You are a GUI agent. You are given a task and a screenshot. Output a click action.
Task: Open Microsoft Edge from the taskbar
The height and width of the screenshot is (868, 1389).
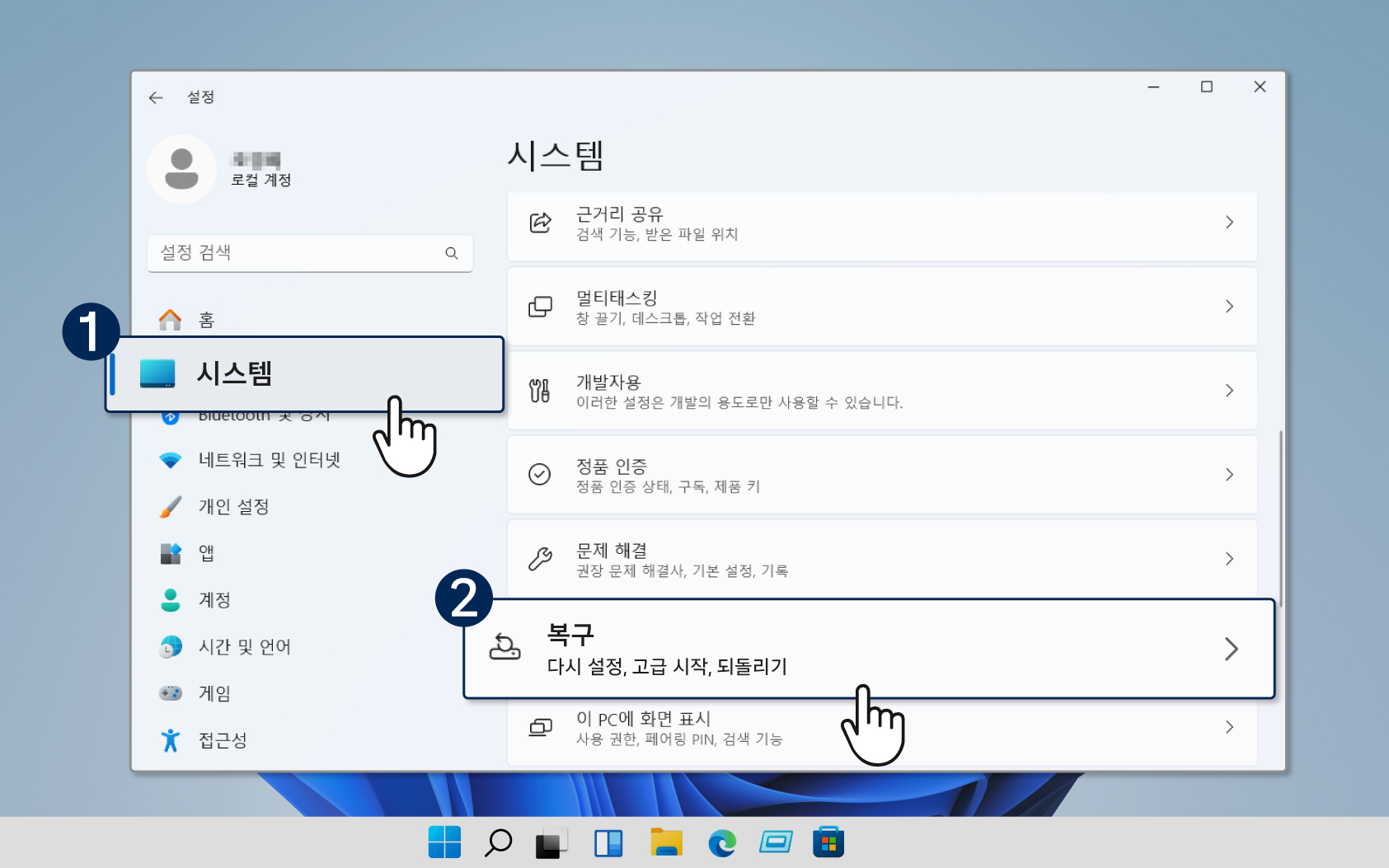click(x=721, y=842)
